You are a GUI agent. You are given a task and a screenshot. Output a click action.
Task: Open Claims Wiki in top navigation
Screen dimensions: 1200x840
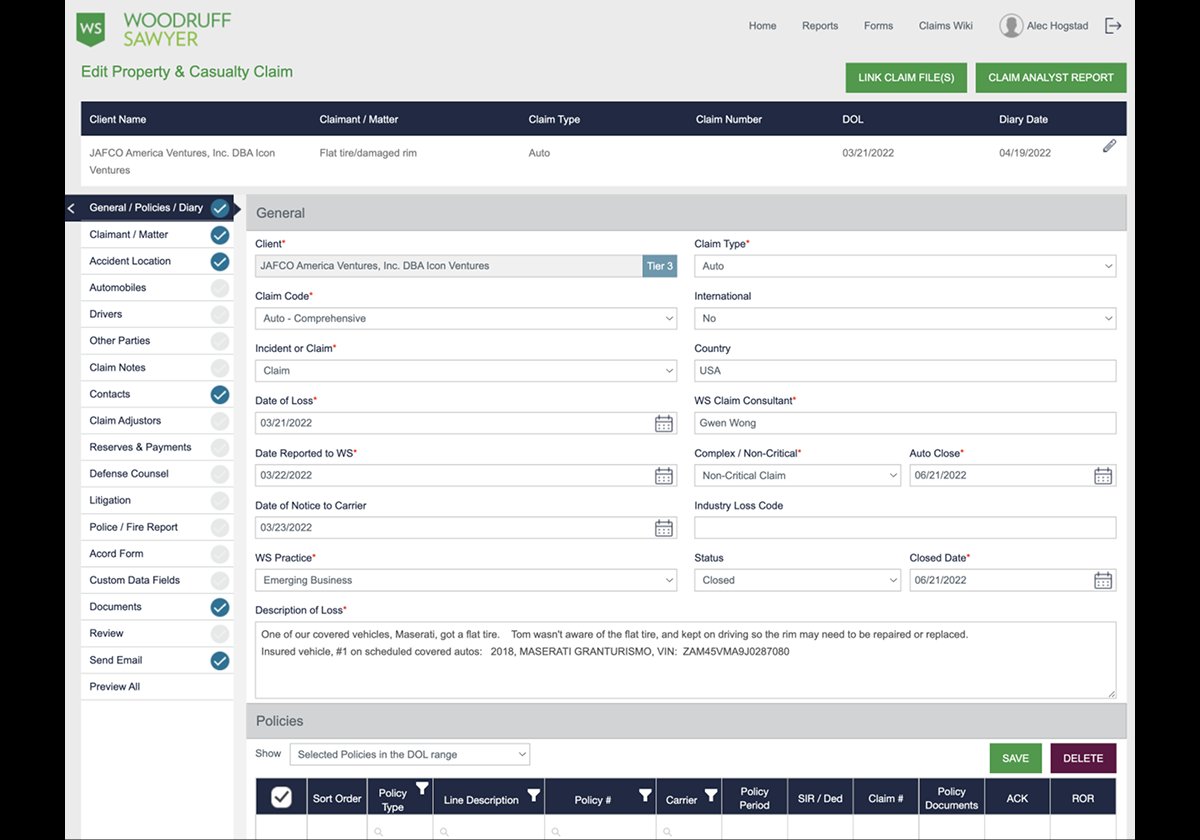pos(946,26)
